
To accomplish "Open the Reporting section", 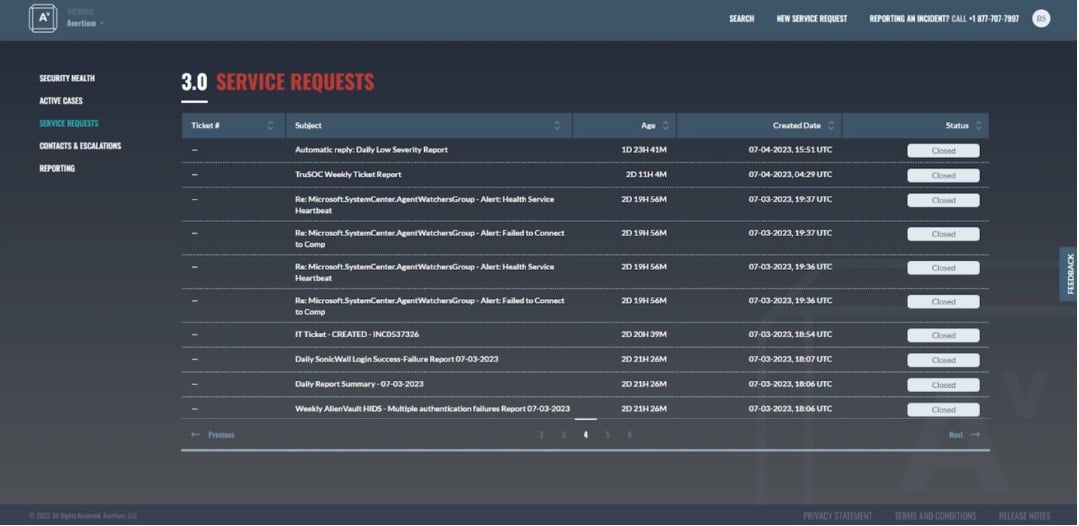I will 57,169.
